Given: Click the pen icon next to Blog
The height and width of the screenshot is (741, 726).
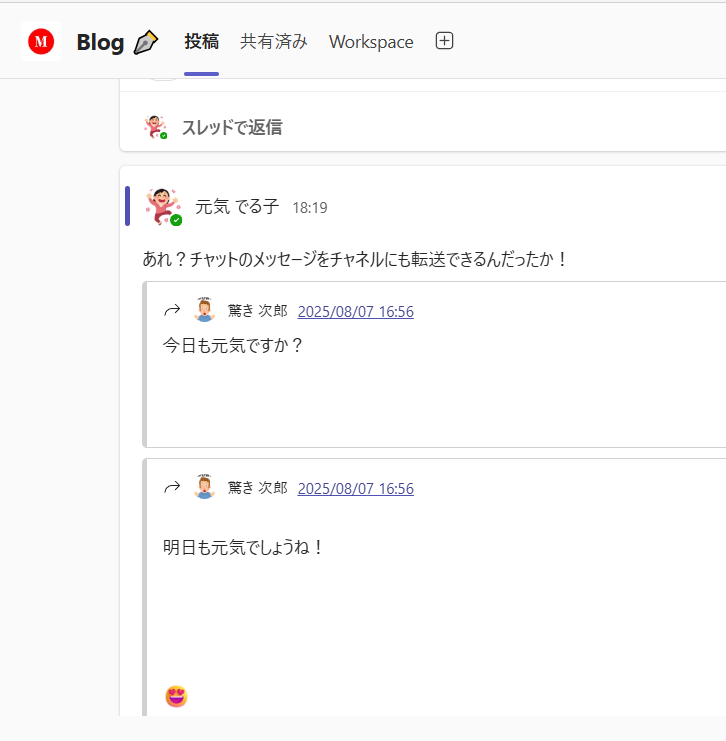Looking at the screenshot, I should click(x=146, y=42).
